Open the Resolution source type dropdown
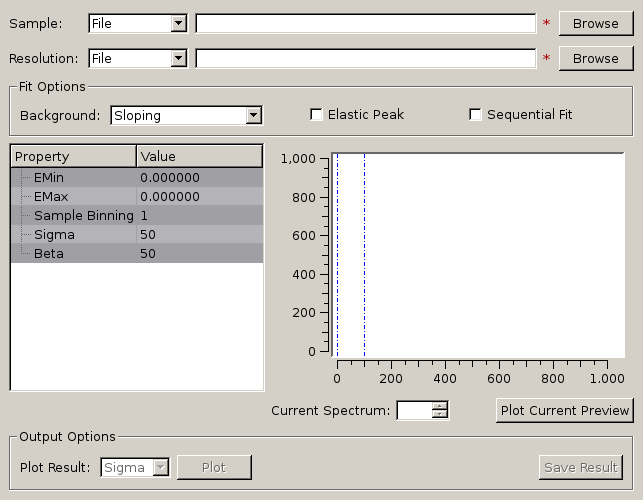The height and width of the screenshot is (500, 643). click(x=137, y=59)
